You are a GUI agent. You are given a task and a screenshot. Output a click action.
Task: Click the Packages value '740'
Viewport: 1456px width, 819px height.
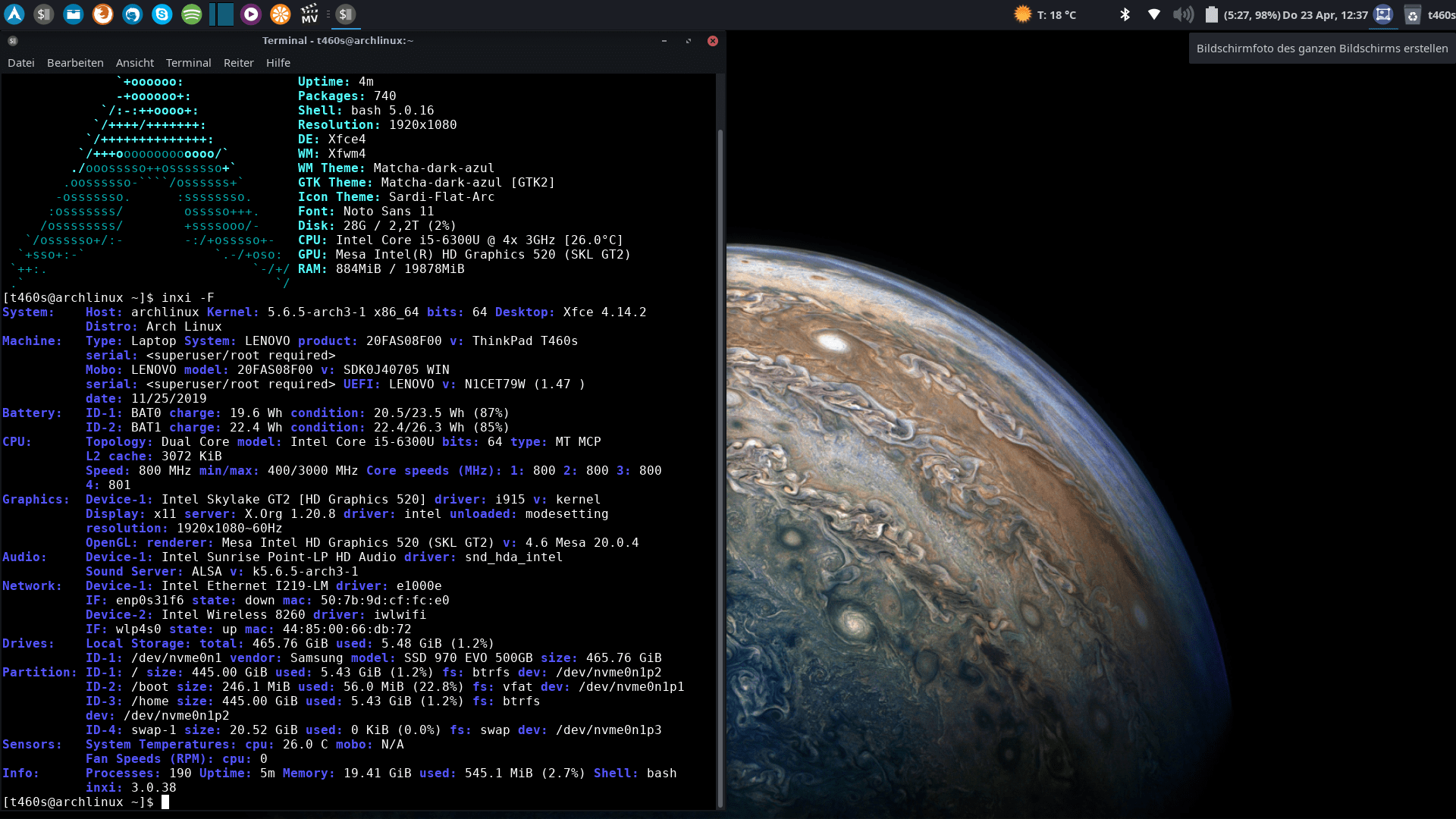coord(384,96)
